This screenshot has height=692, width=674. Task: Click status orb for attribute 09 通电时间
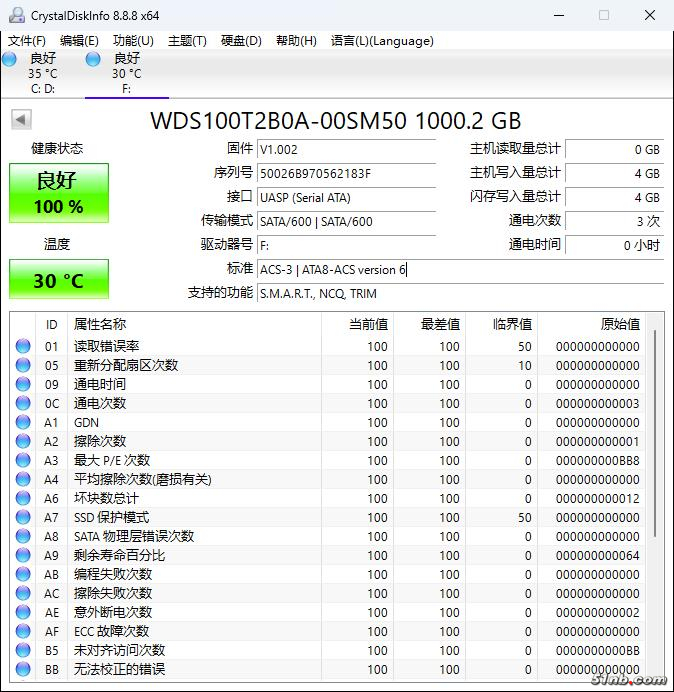tap(23, 384)
